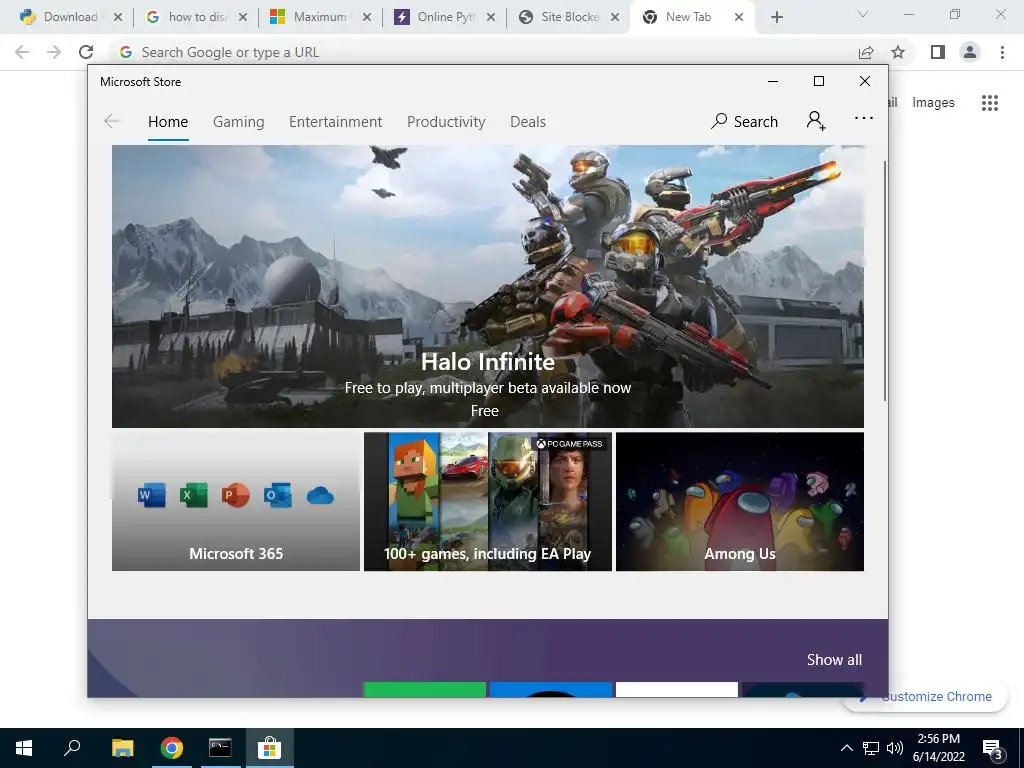1024x768 pixels.
Task: Open Google apps grid icon
Action: (x=989, y=103)
